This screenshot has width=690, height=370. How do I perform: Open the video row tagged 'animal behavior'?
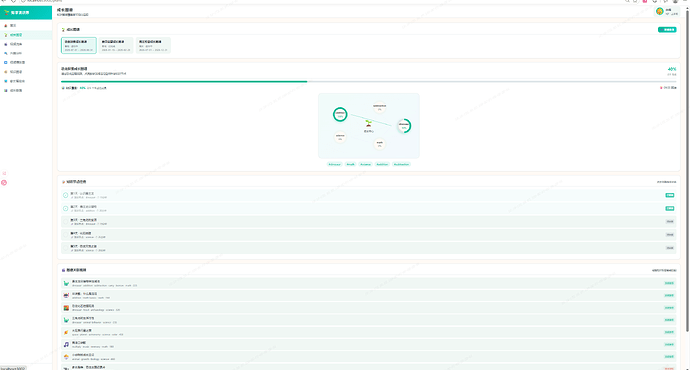[x=369, y=320]
